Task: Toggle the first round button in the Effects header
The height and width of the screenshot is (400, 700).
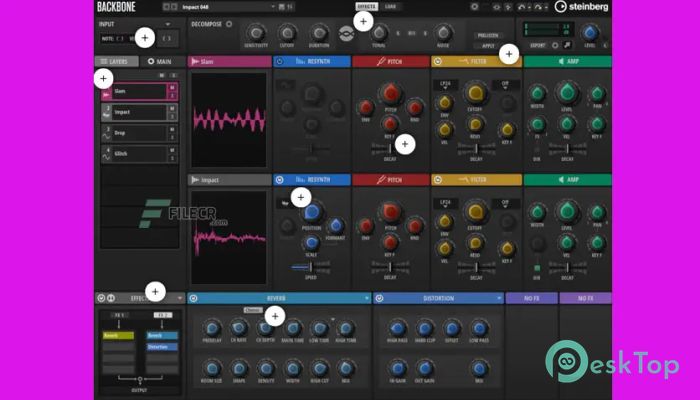Action: 101,298
